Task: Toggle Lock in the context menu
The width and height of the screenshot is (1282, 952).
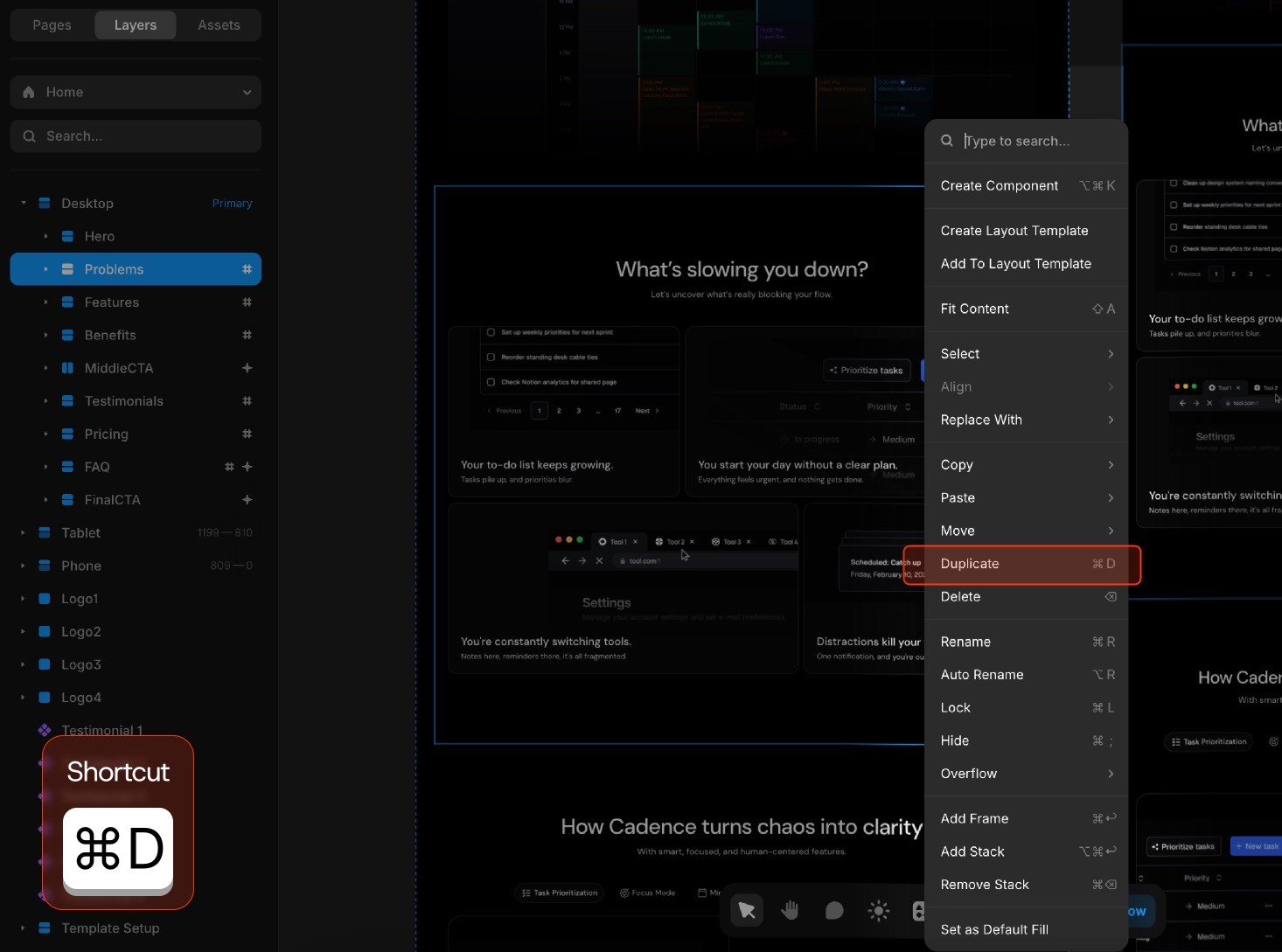Action: [x=1027, y=708]
